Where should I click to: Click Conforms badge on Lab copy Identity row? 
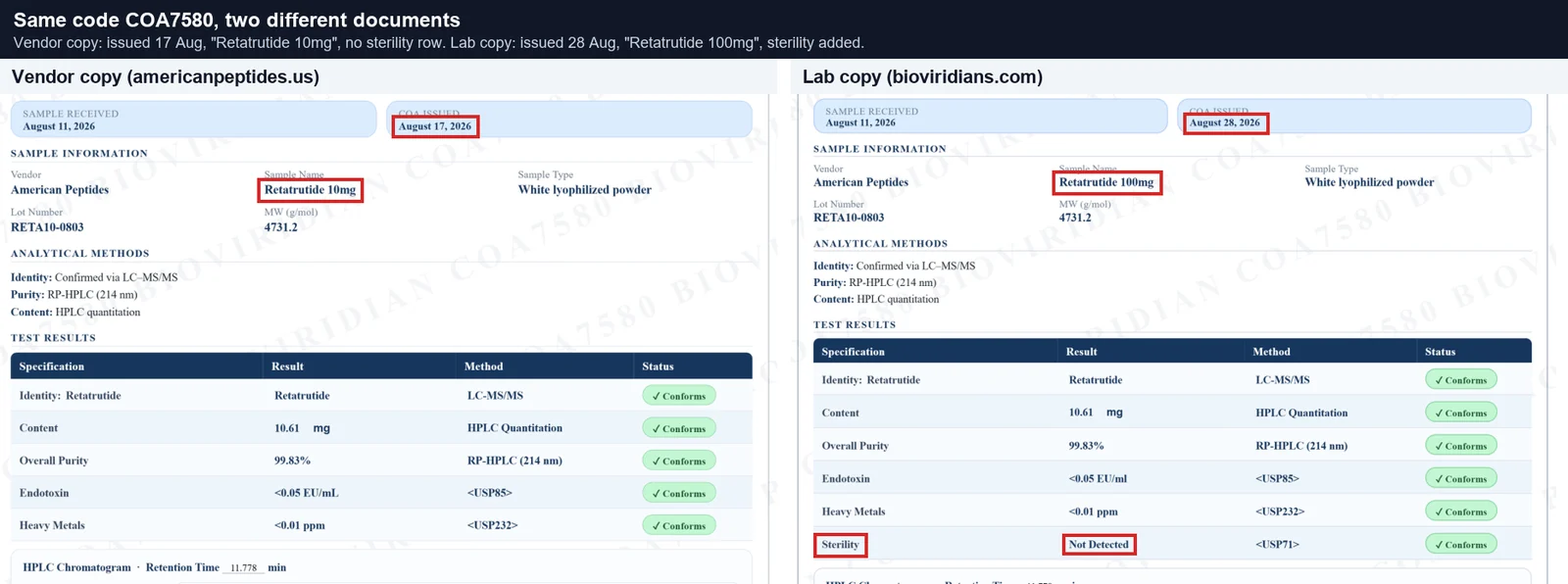(x=1460, y=380)
